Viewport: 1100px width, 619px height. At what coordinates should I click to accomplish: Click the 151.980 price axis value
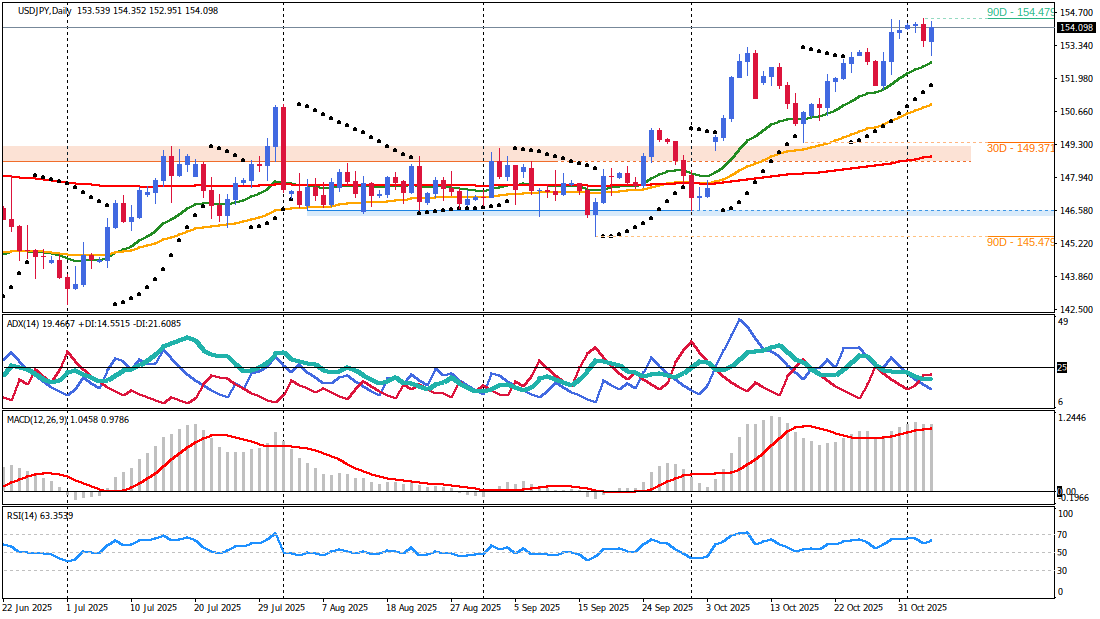coord(1077,79)
